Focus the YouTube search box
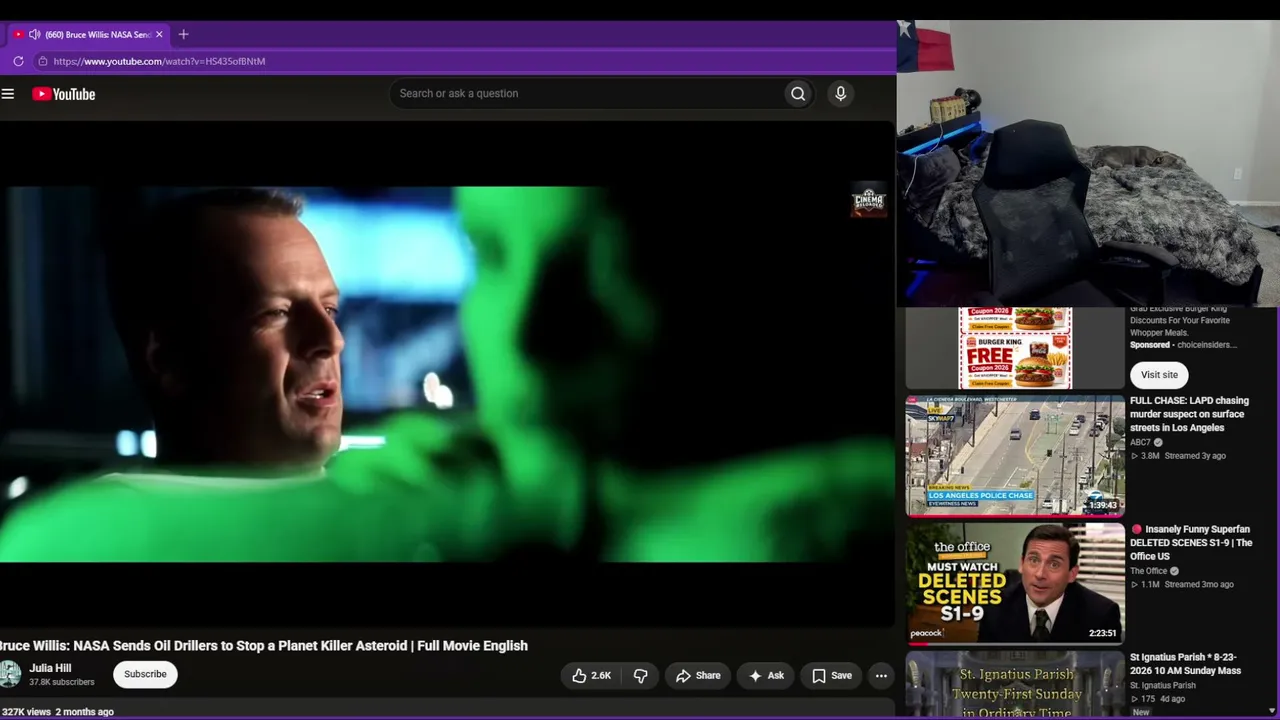Viewport: 1280px width, 720px height. point(588,94)
